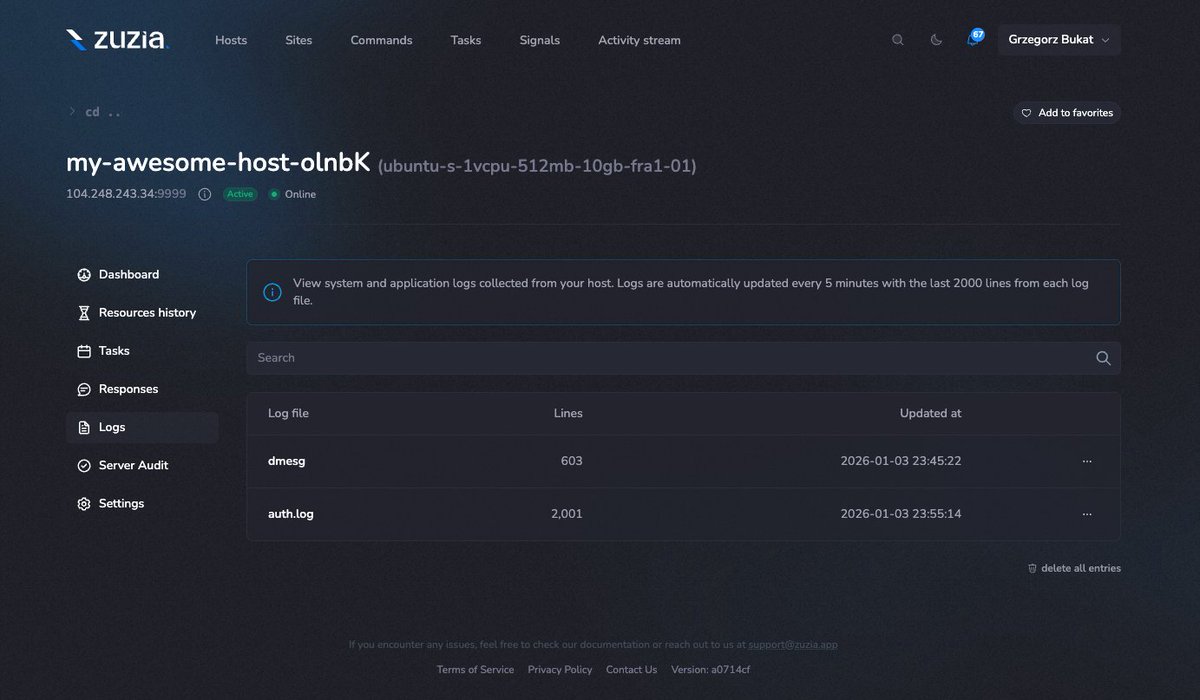Focus the logs Search field

pos(683,358)
